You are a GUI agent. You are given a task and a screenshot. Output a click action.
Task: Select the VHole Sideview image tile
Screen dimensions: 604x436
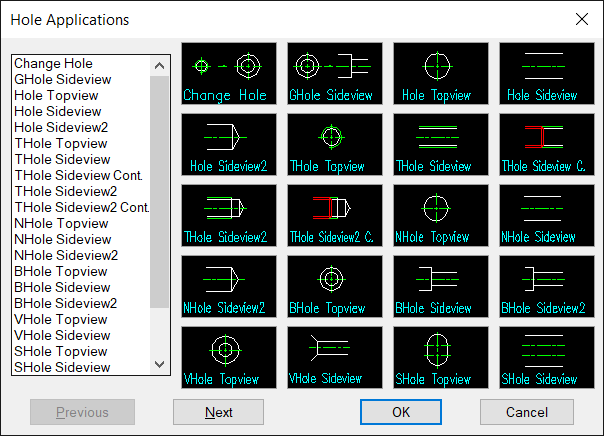[335, 357]
